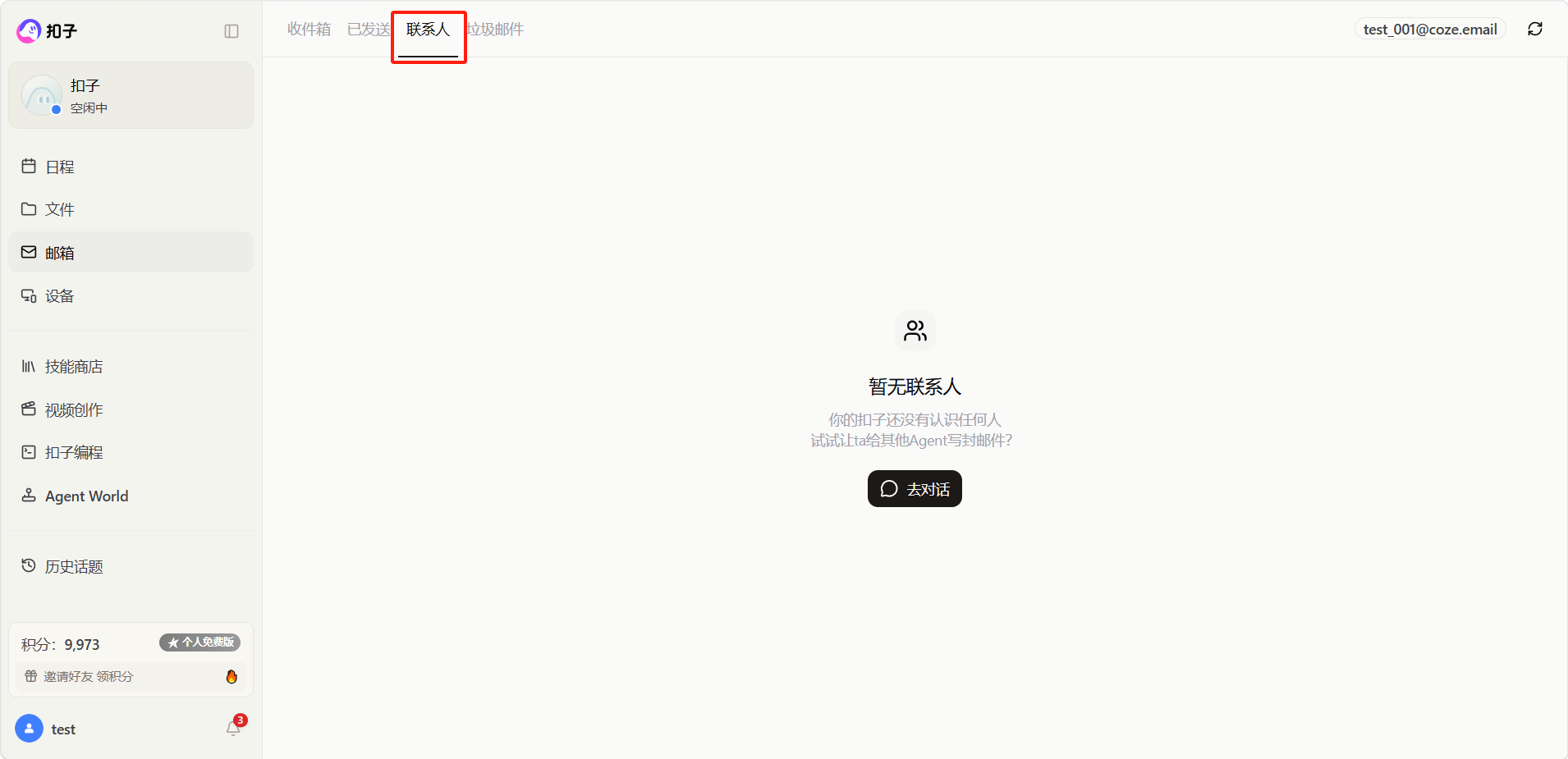Image resolution: width=1568 pixels, height=759 pixels.
Task: Open 历史话题 history topics
Action: tap(131, 566)
